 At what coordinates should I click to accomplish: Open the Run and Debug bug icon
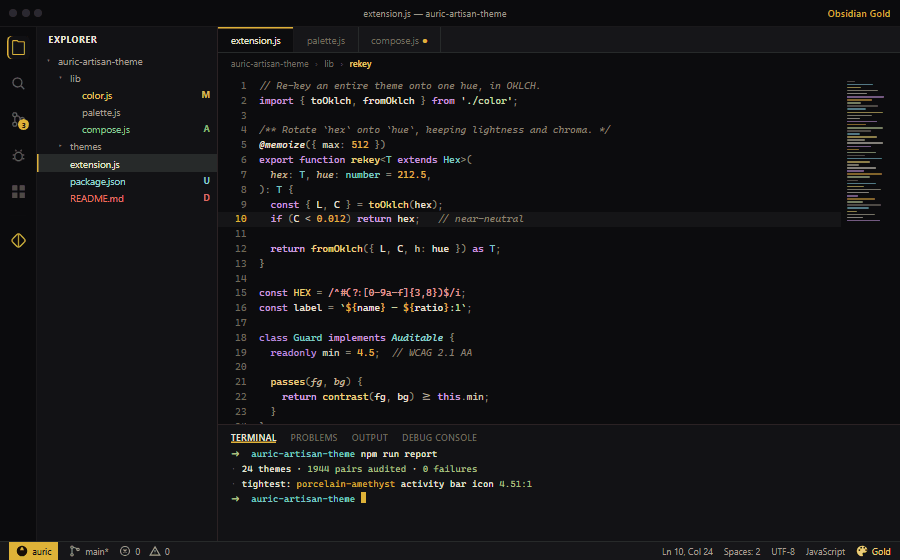(x=18, y=156)
